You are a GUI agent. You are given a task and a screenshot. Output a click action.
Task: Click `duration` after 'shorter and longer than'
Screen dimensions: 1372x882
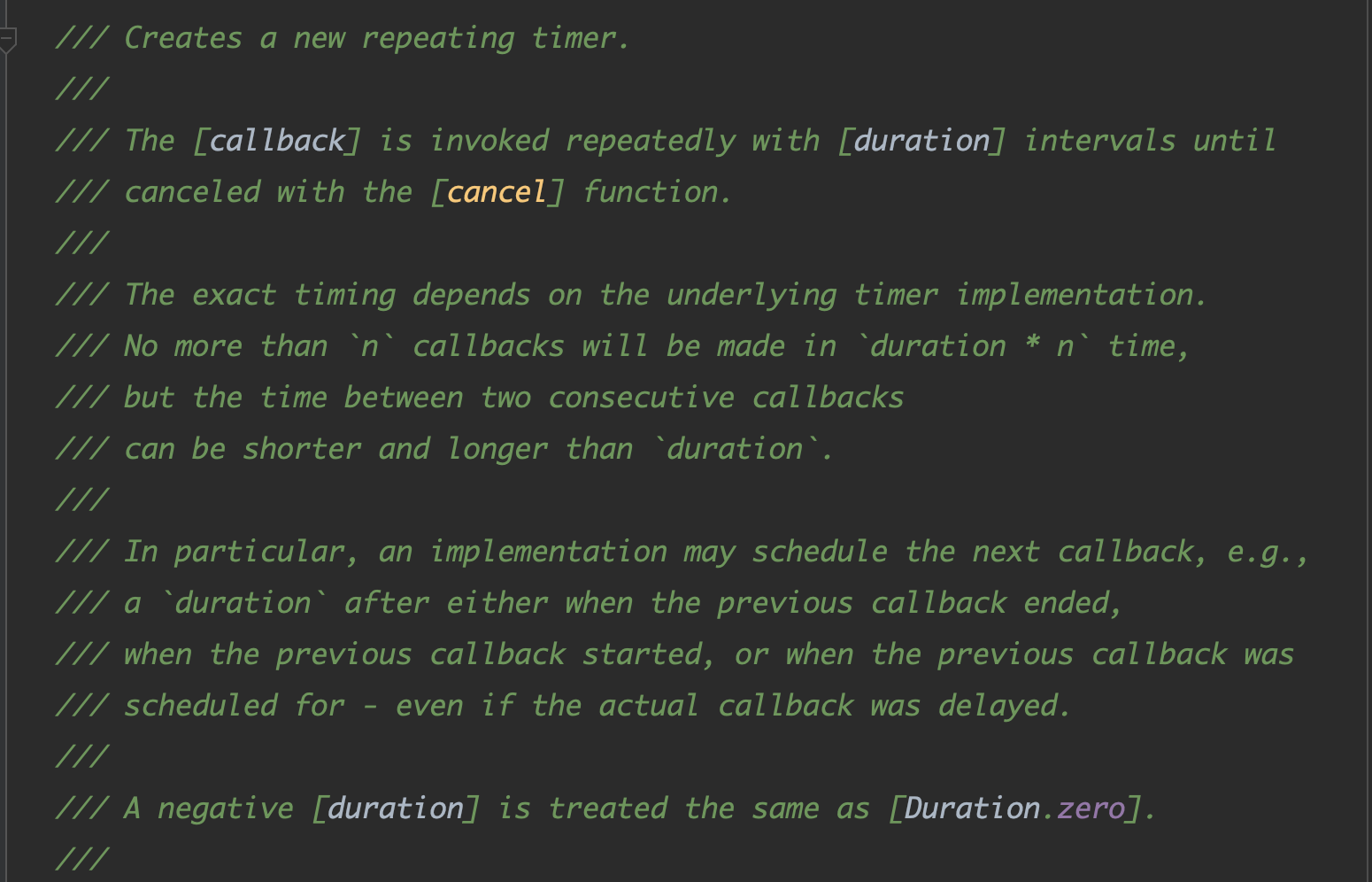point(735,449)
